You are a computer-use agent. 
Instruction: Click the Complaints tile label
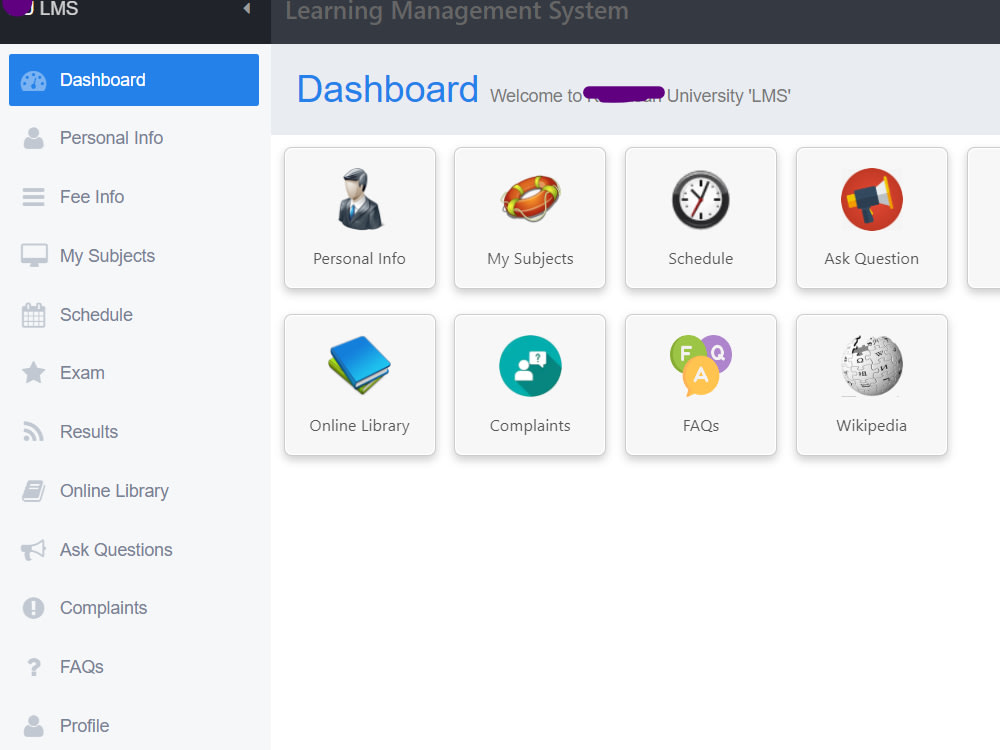530,426
